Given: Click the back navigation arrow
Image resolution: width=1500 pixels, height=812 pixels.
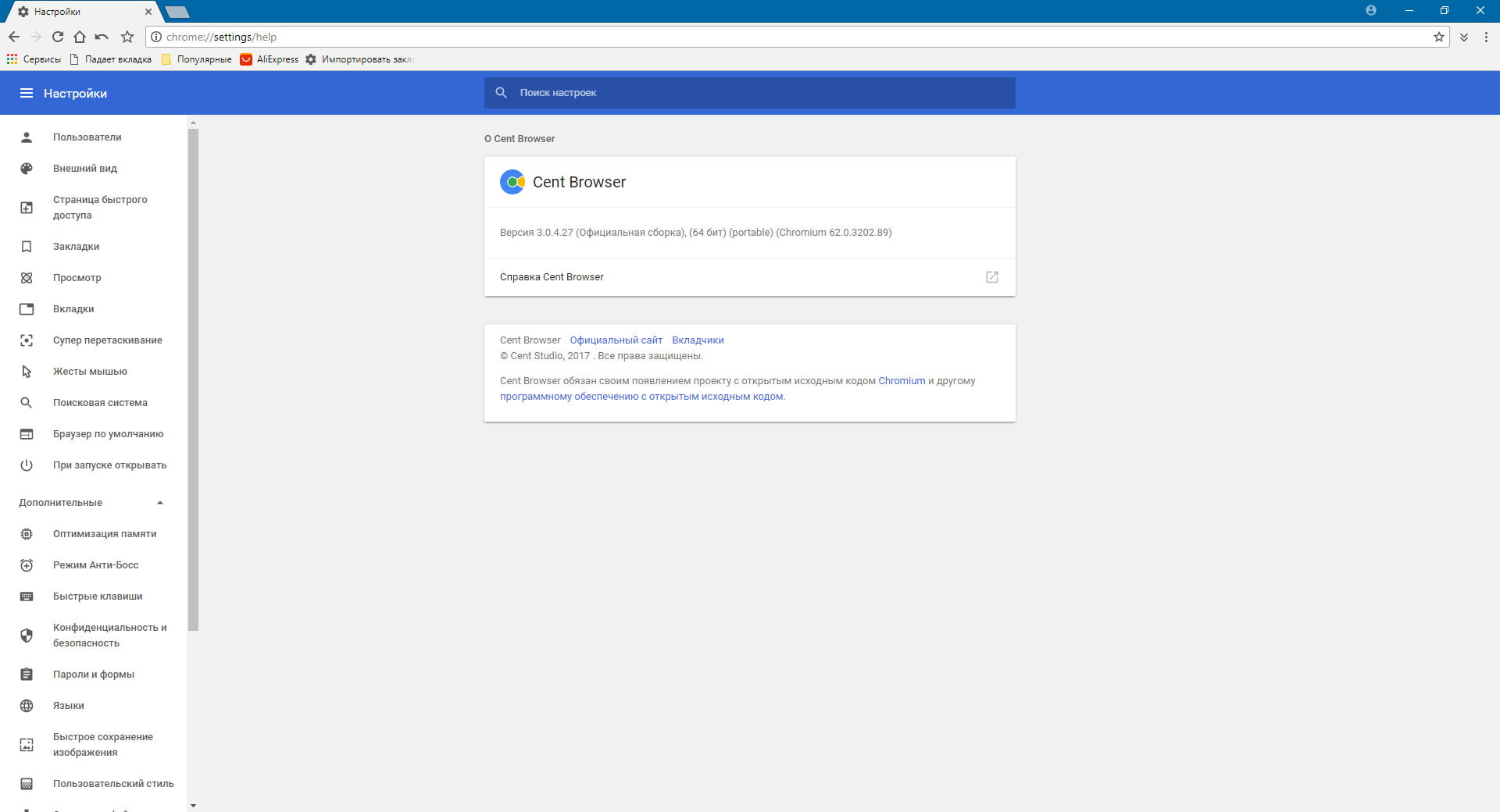Looking at the screenshot, I should click(x=14, y=37).
